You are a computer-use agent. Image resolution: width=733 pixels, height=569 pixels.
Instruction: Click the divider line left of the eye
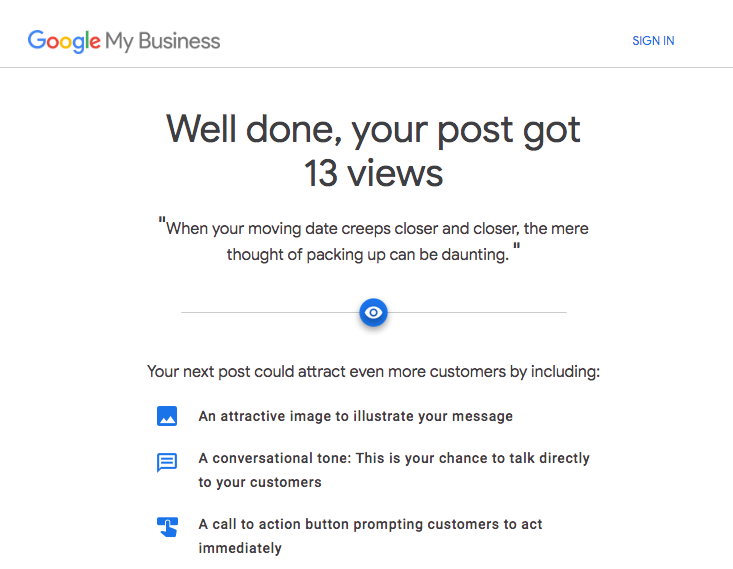pyautogui.click(x=270, y=313)
